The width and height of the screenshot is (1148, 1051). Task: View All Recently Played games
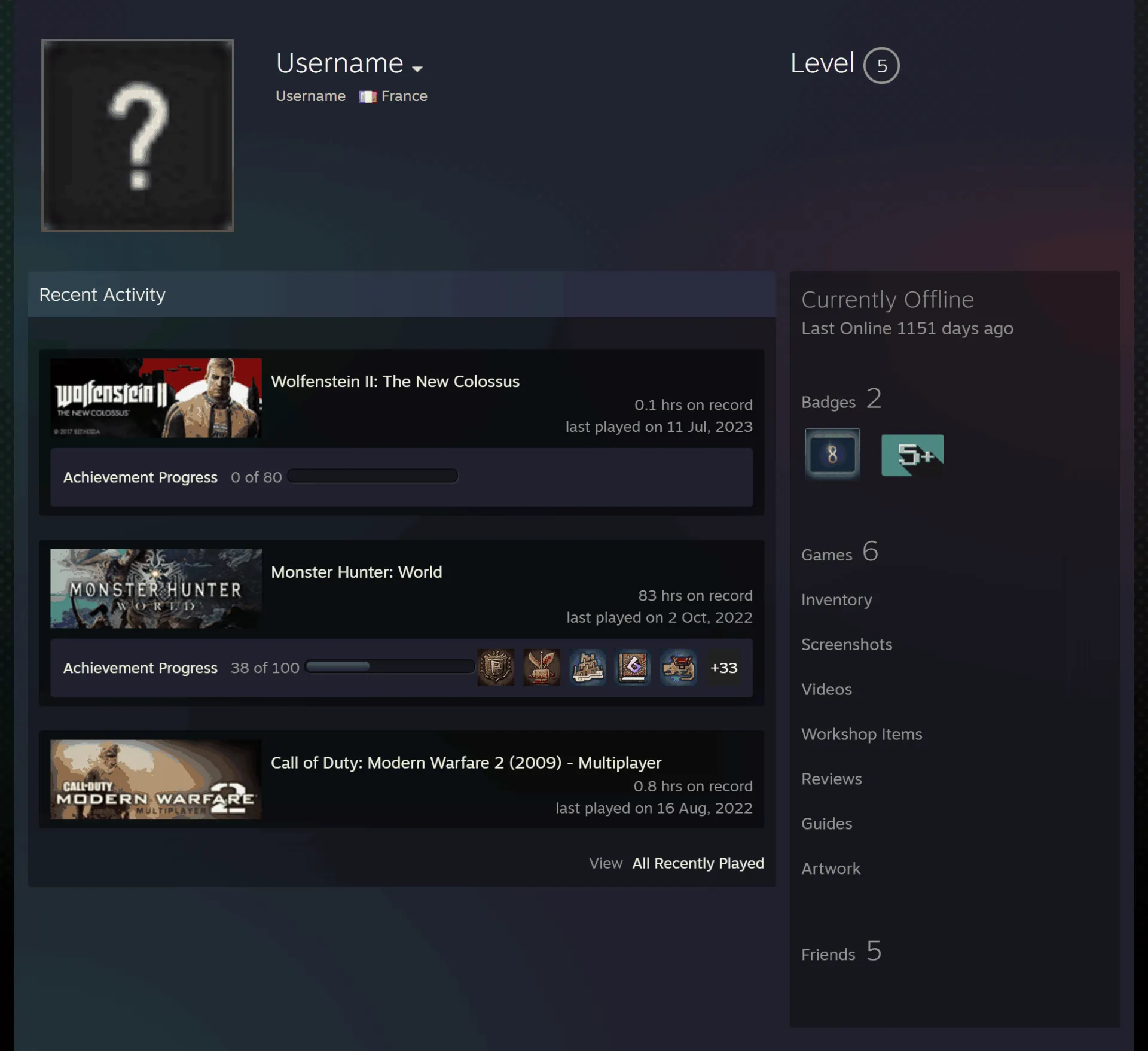click(698, 863)
